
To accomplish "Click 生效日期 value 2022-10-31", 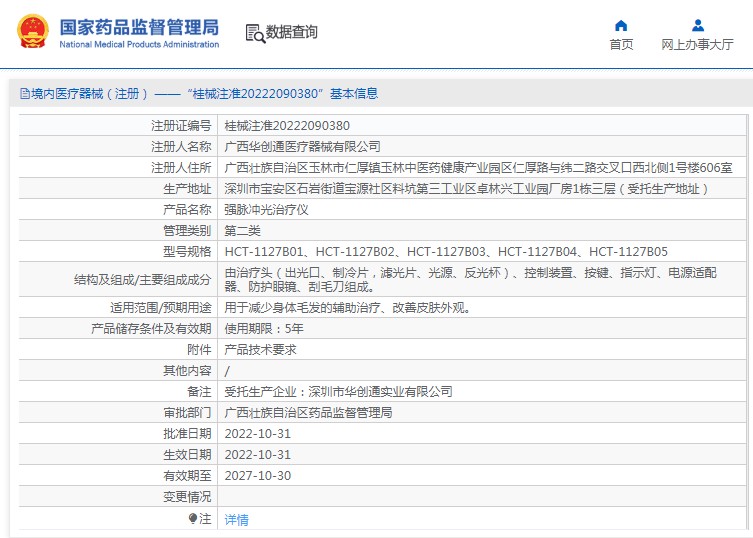I will (x=258, y=454).
